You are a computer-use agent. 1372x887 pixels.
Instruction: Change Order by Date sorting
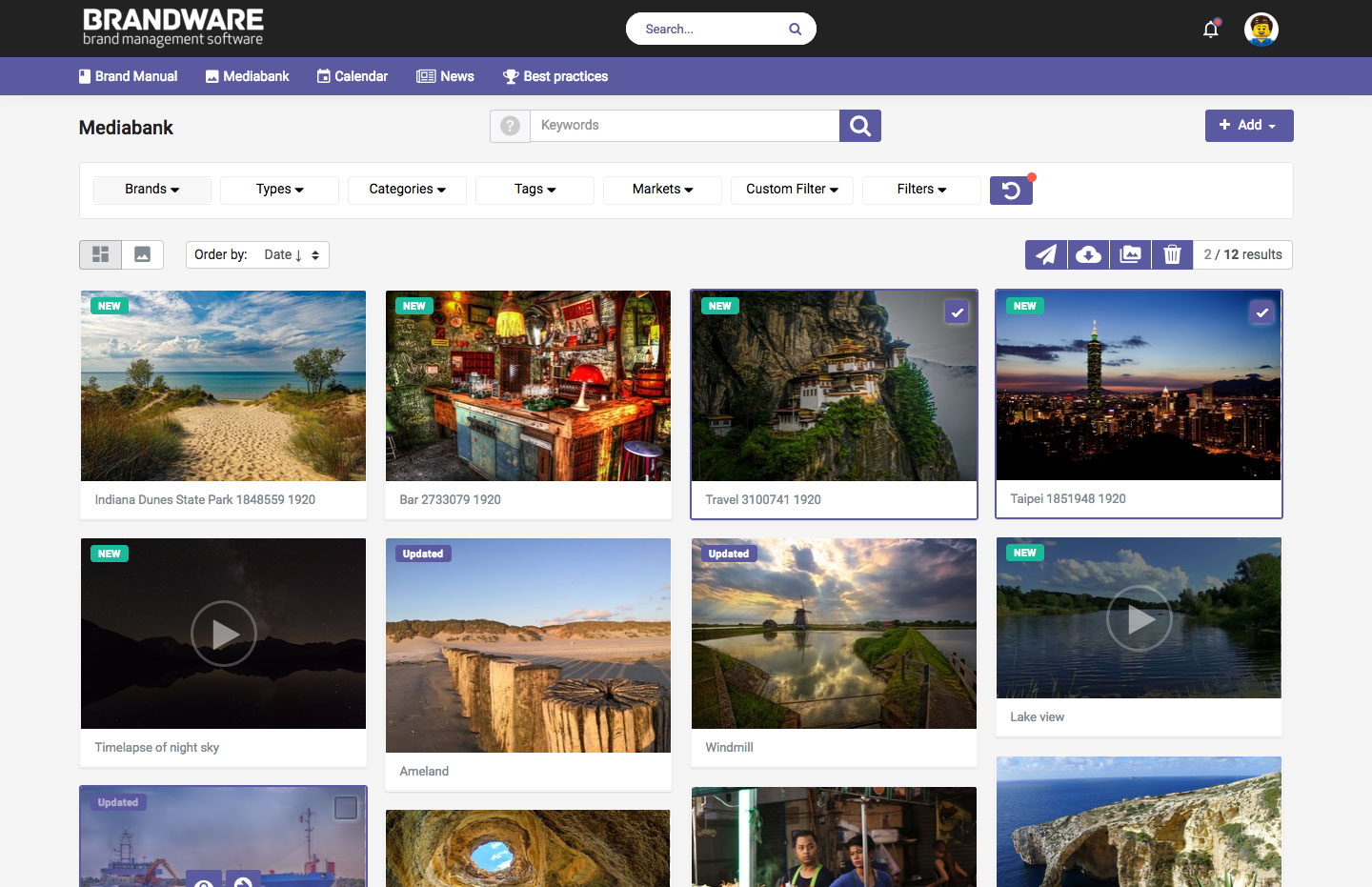[x=257, y=254]
